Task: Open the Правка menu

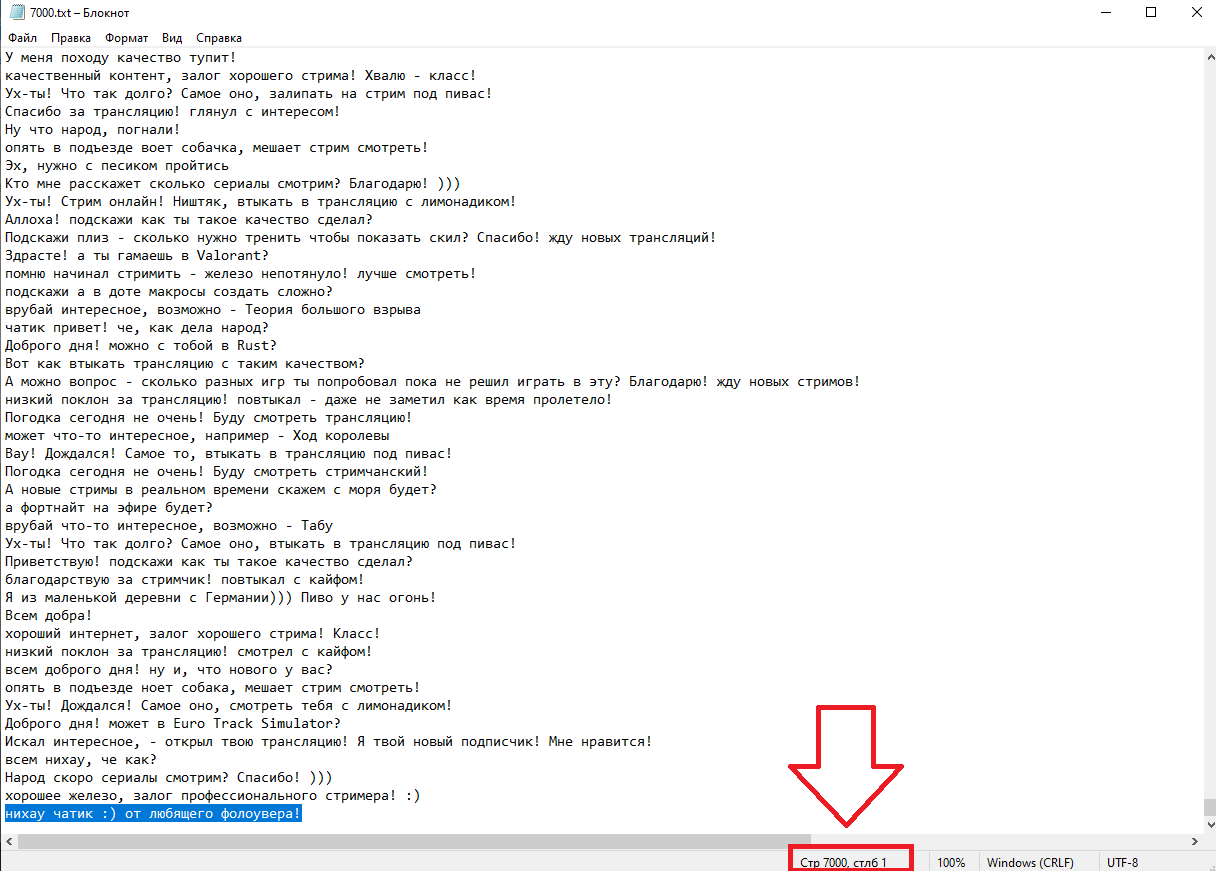Action: point(71,38)
